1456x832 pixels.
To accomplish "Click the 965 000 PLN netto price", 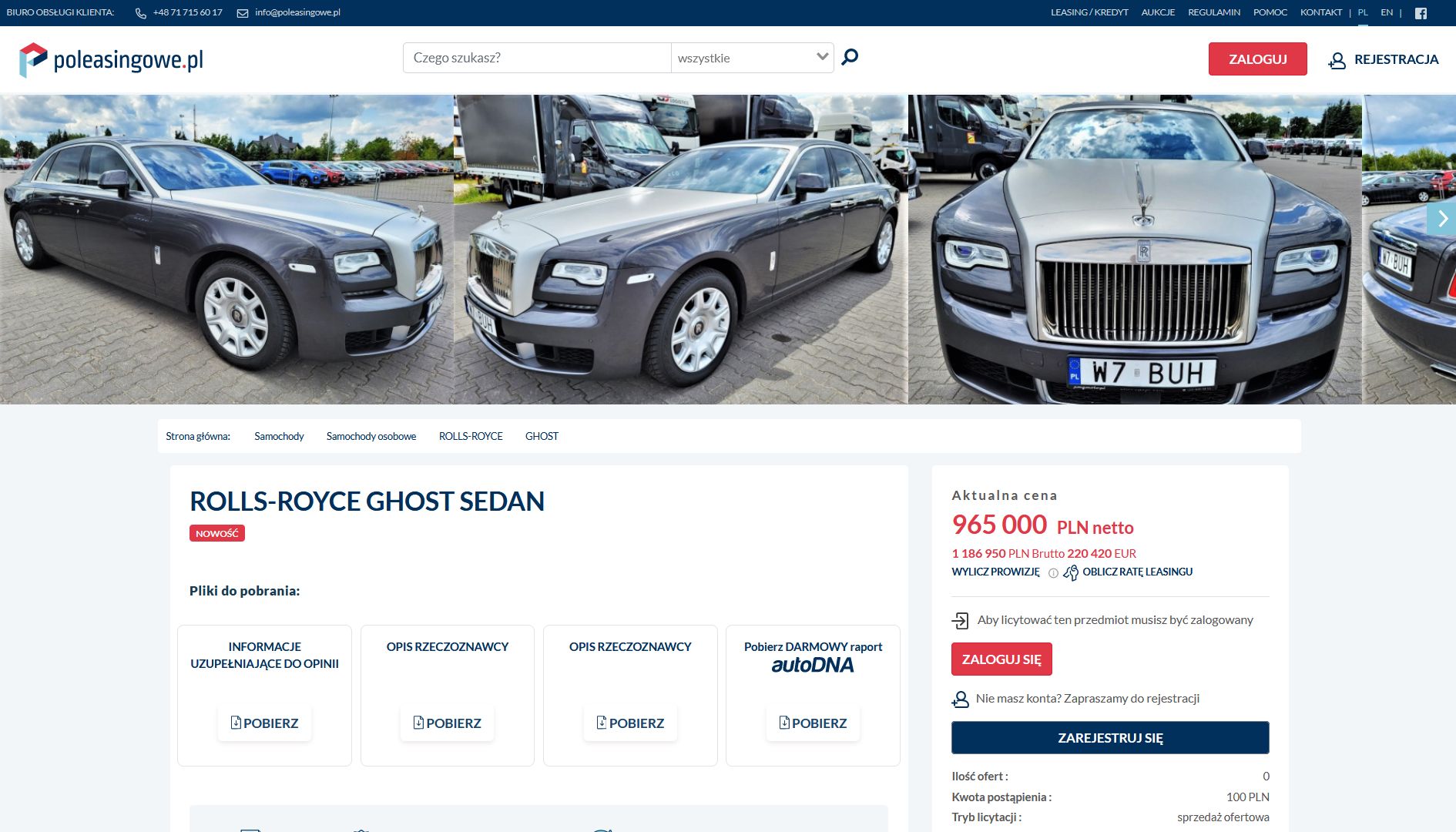I will (x=1042, y=525).
